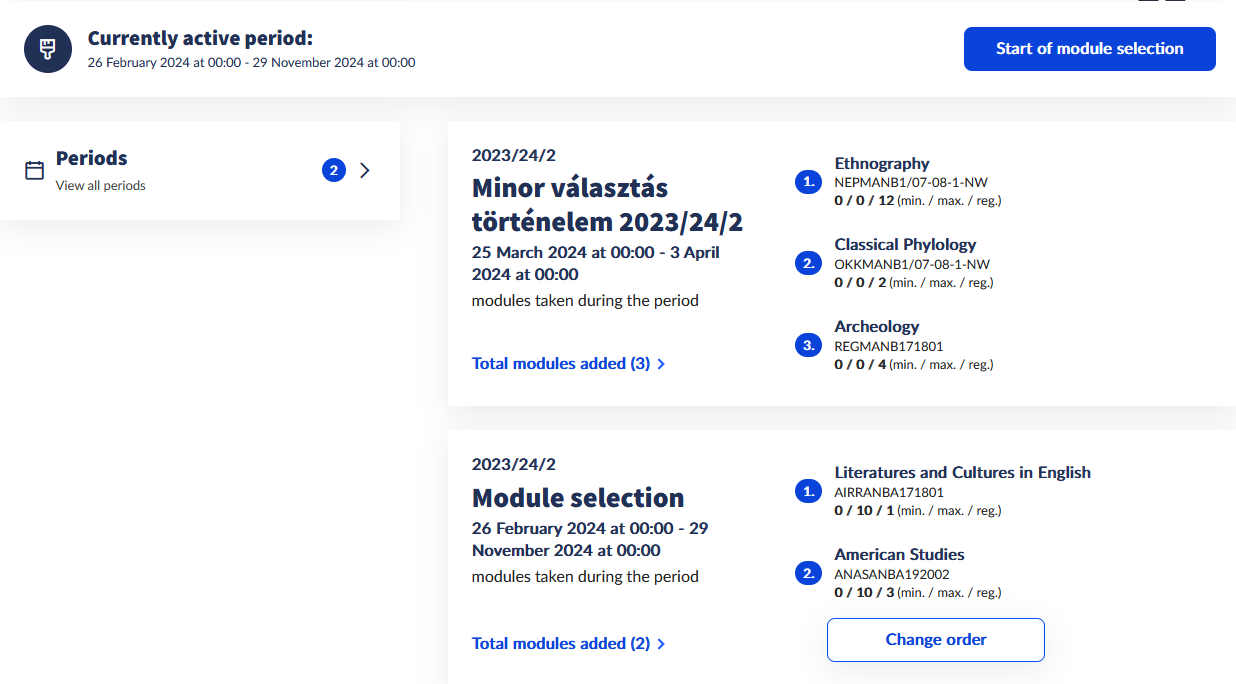Select number 2 badge beside Classical Phylology
Image resolution: width=1236 pixels, height=684 pixels.
pos(808,264)
